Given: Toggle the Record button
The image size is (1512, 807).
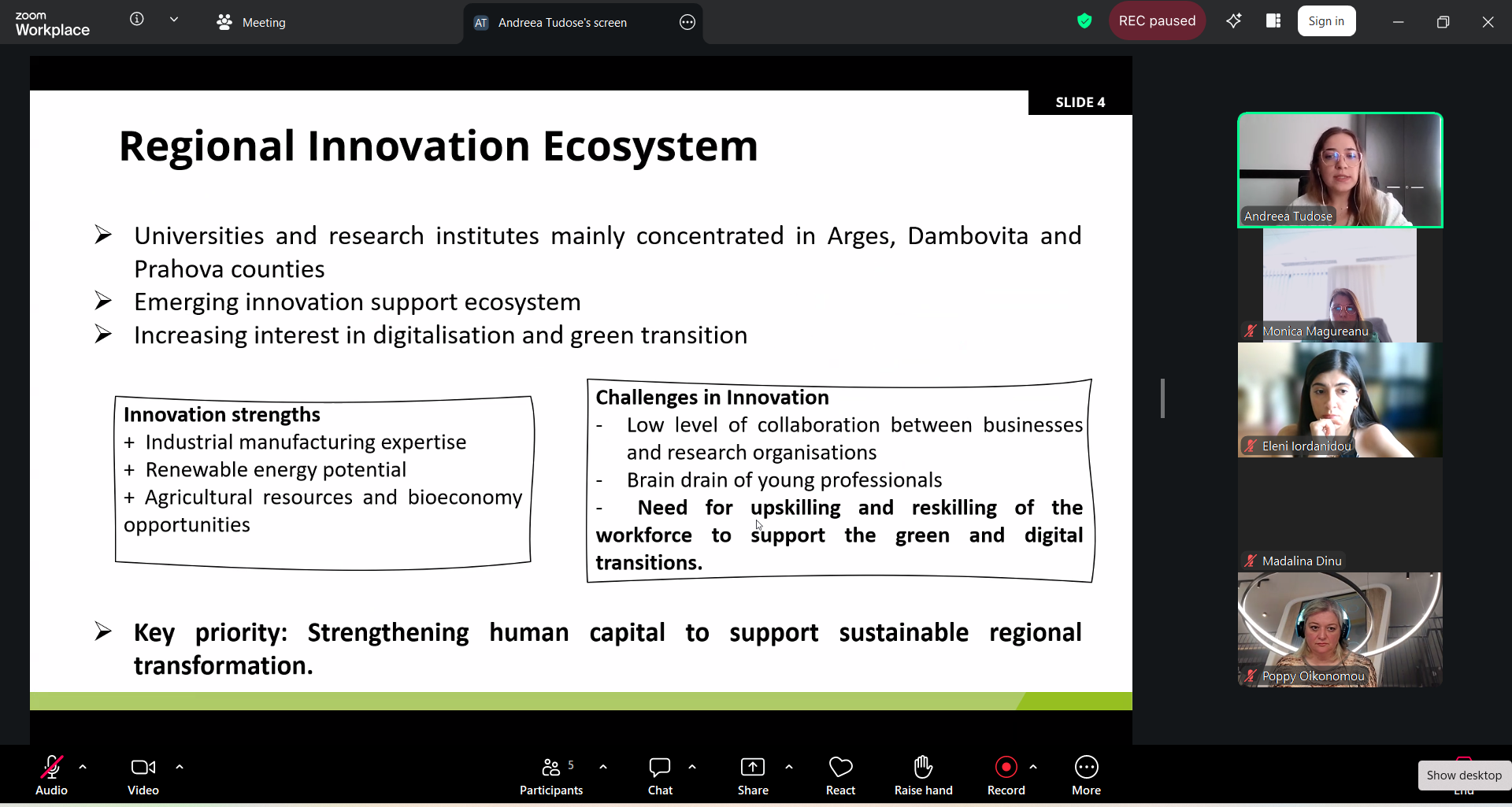Looking at the screenshot, I should 1006,776.
